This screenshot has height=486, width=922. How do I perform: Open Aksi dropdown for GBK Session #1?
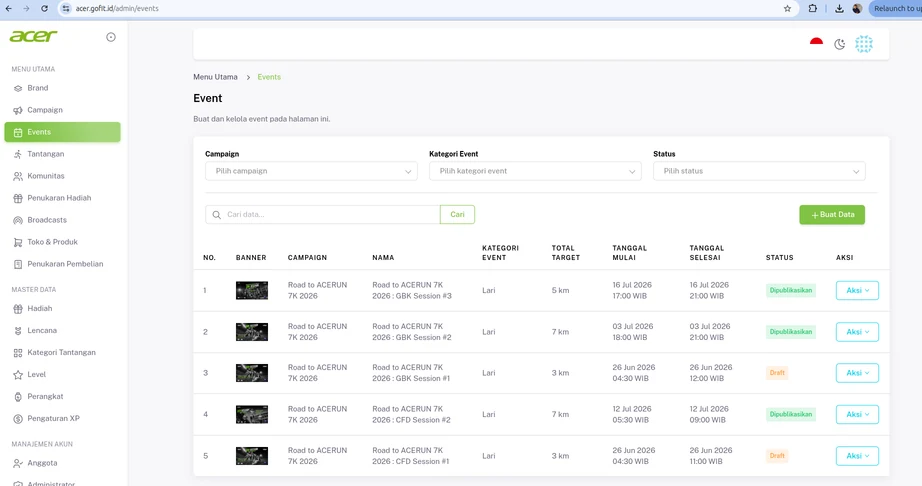[857, 373]
